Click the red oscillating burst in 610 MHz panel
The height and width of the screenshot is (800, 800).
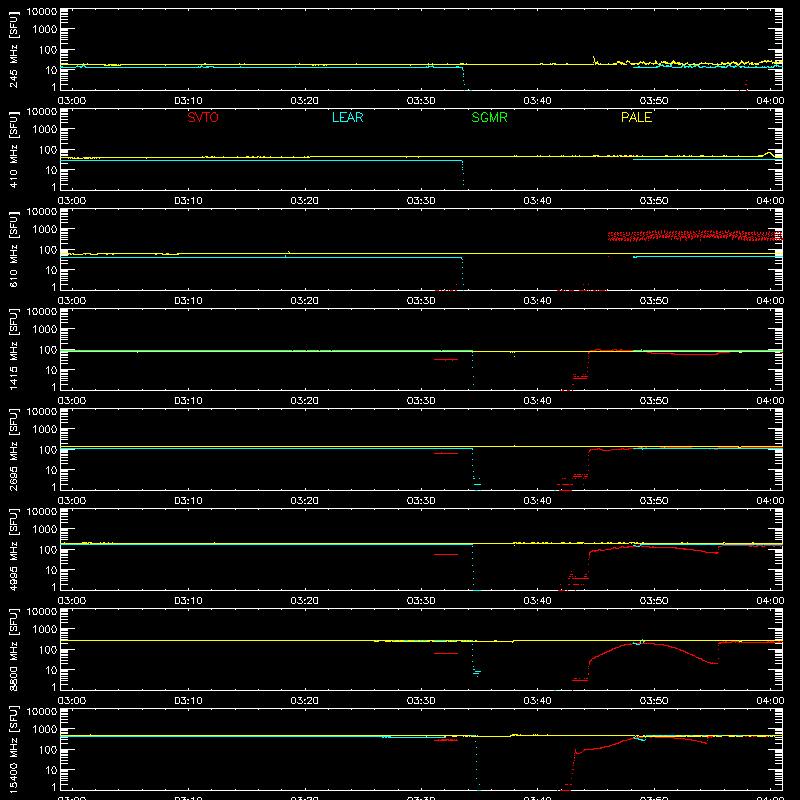[695, 236]
